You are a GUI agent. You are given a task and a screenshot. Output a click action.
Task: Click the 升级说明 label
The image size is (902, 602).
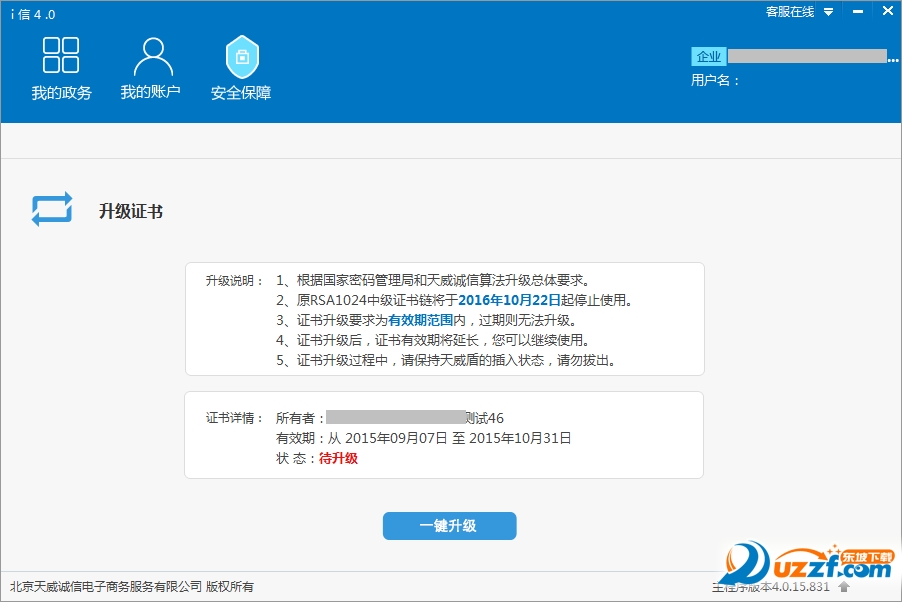pos(234,281)
